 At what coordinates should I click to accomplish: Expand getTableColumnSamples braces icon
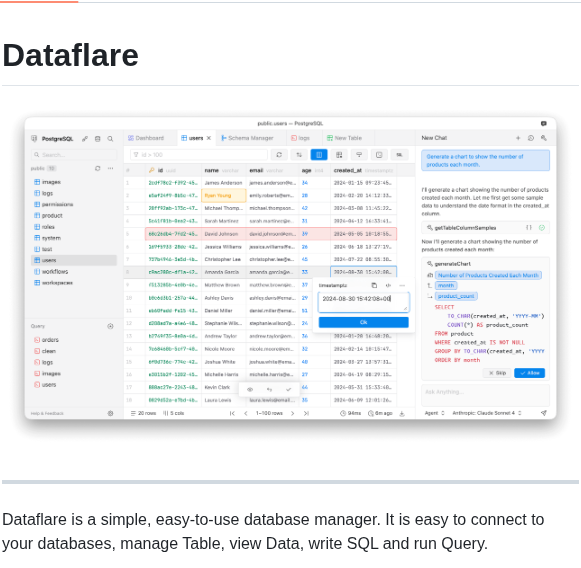[x=529, y=227]
